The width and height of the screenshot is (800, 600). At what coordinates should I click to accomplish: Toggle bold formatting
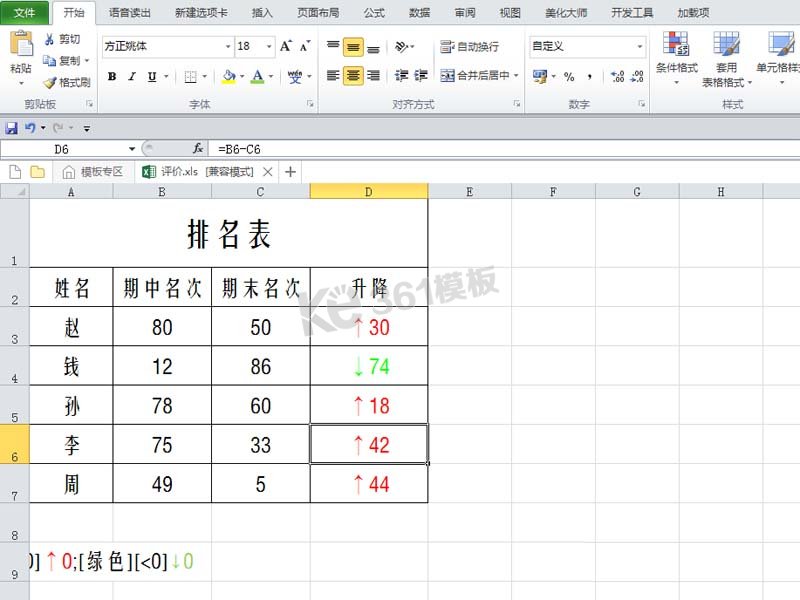point(110,76)
